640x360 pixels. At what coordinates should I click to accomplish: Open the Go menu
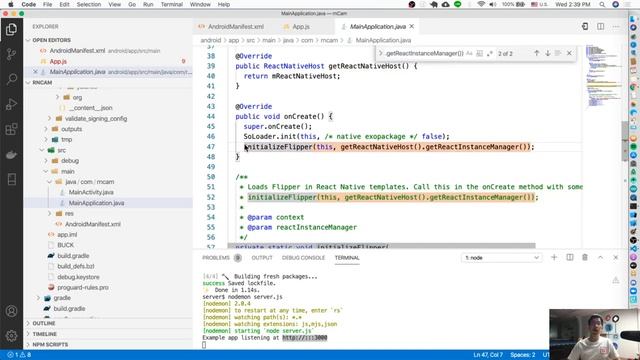(132, 4)
